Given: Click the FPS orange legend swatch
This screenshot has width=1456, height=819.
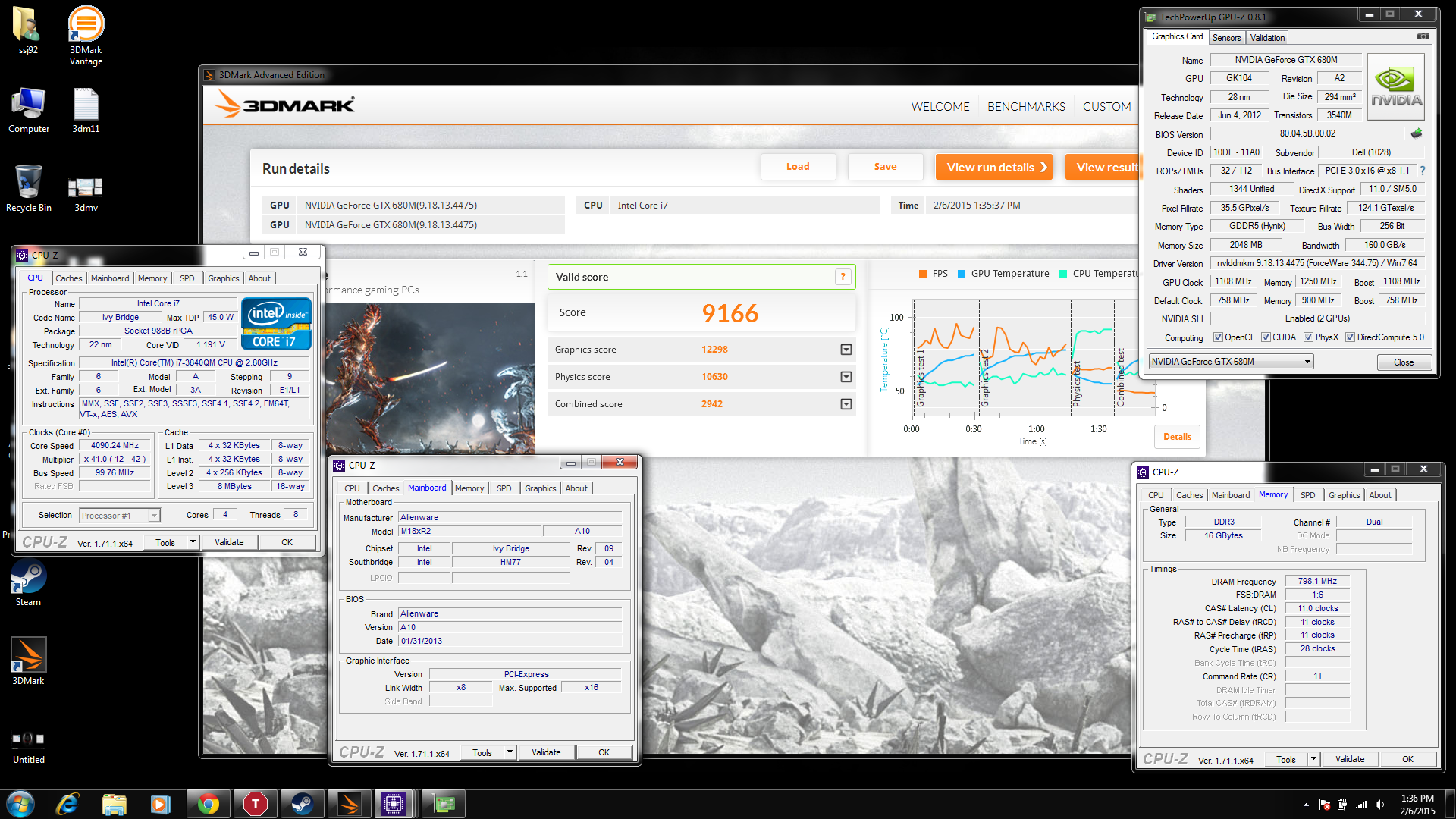Looking at the screenshot, I should [923, 274].
